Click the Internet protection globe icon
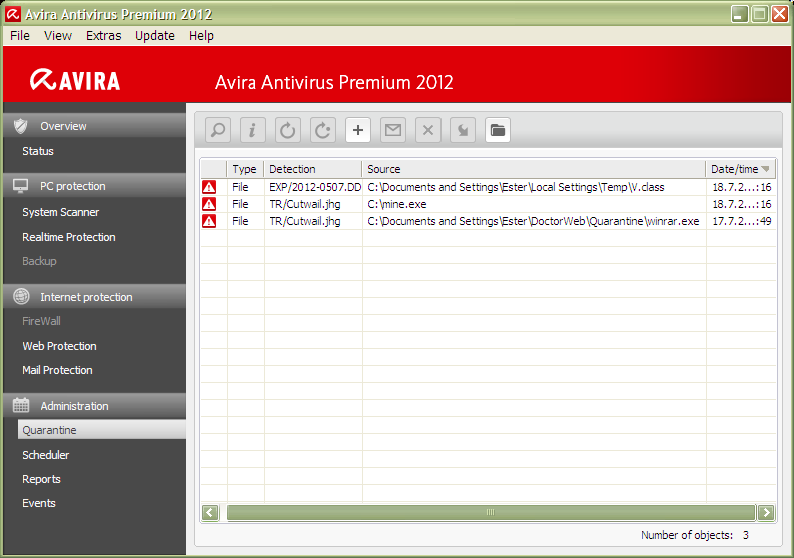 pyautogui.click(x=21, y=297)
